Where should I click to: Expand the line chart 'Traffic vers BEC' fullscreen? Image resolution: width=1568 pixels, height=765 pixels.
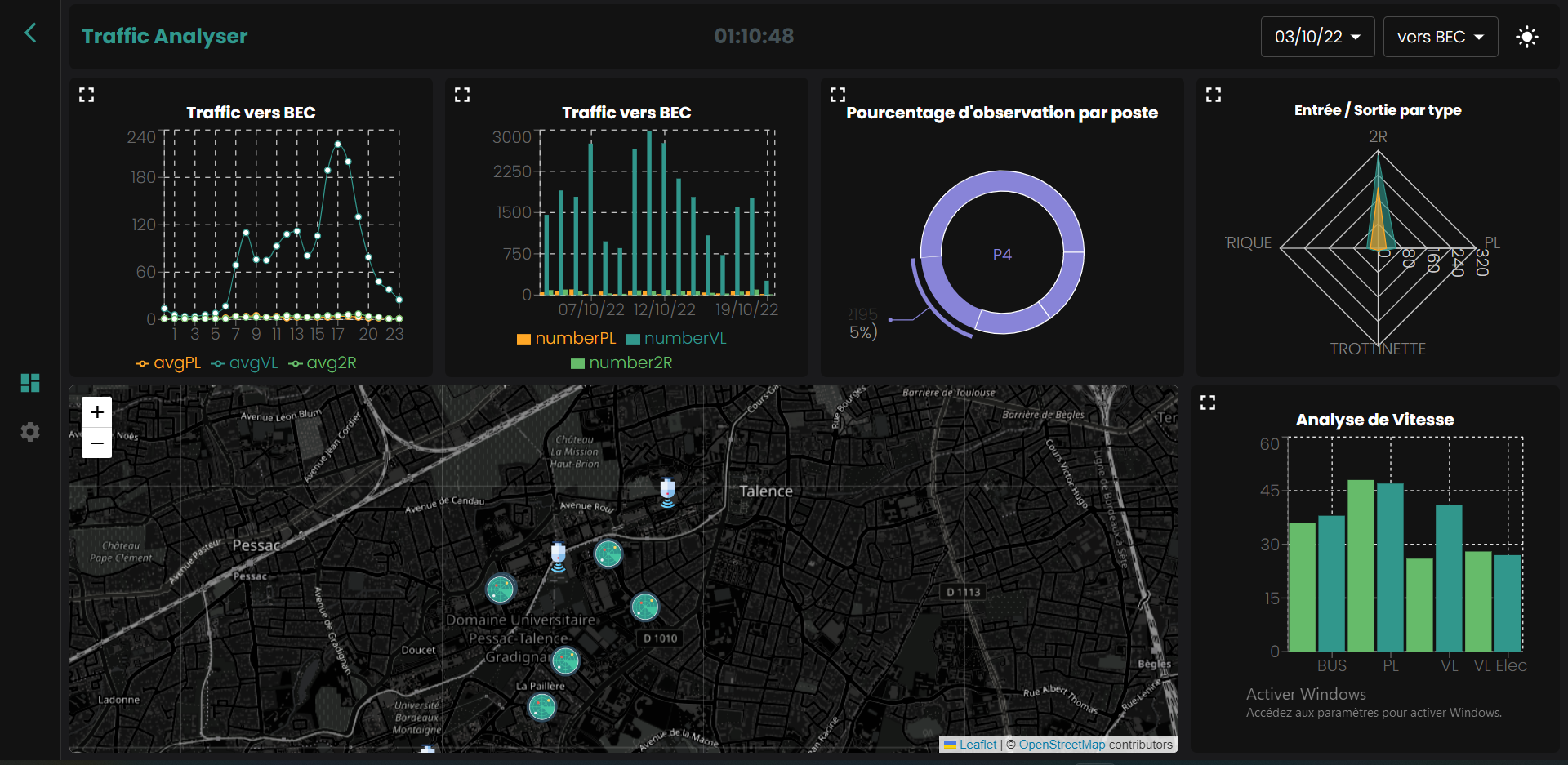(x=87, y=95)
